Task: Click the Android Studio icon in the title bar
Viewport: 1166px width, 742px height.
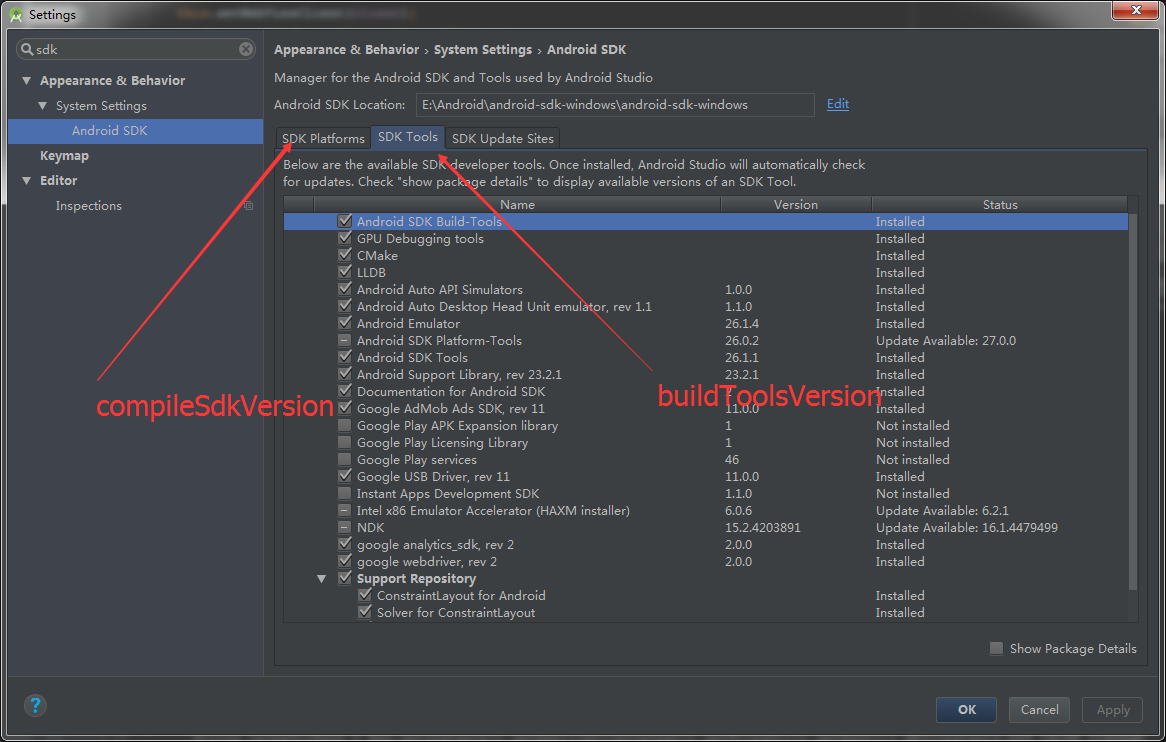Action: [16, 14]
